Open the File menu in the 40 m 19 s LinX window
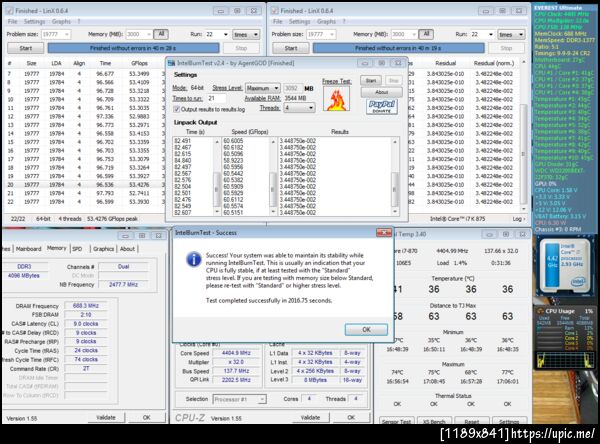This screenshot has height=444, width=600. 278,21
